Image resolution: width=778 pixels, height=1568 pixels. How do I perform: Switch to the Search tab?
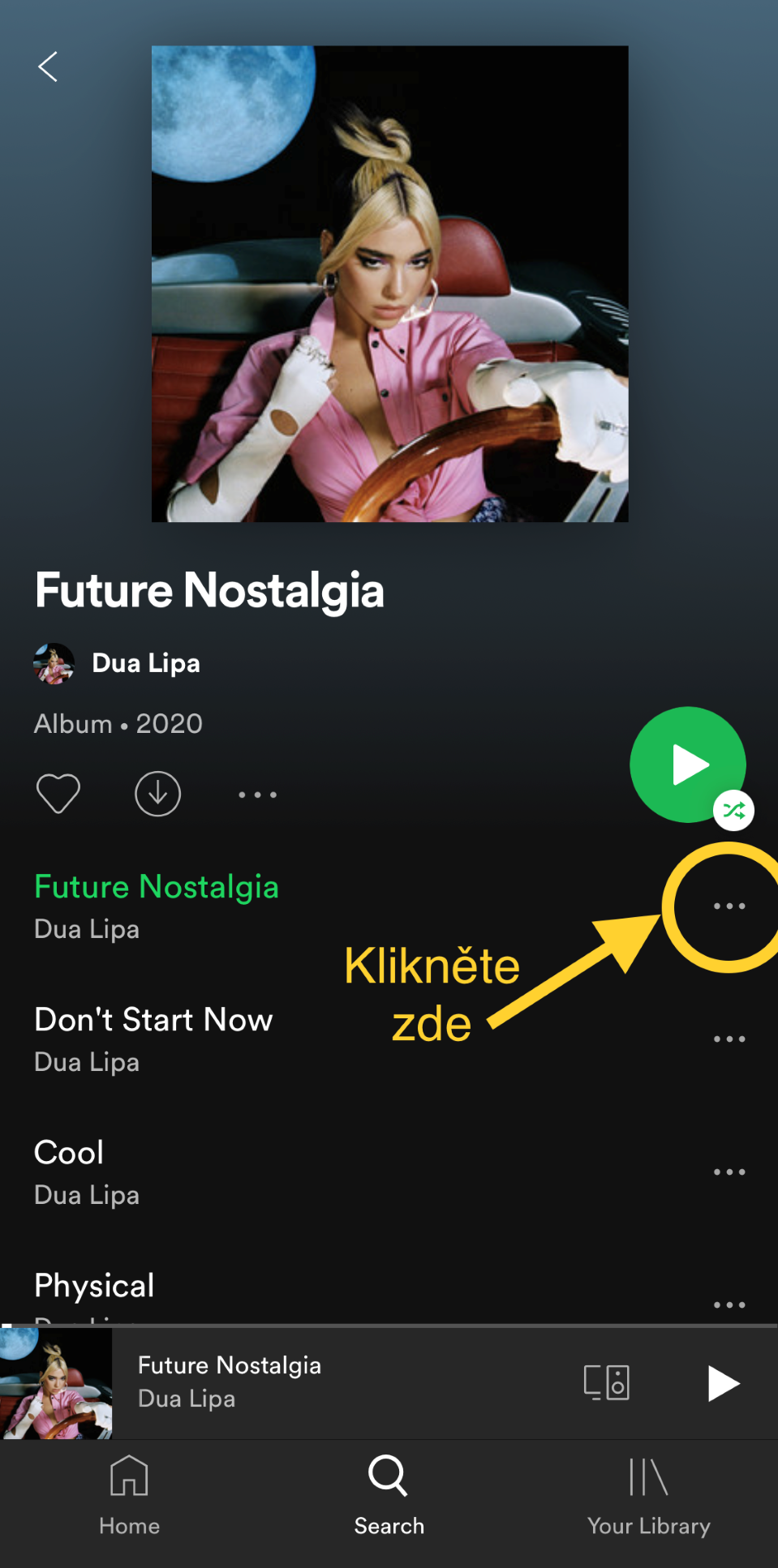pyautogui.click(x=389, y=1496)
